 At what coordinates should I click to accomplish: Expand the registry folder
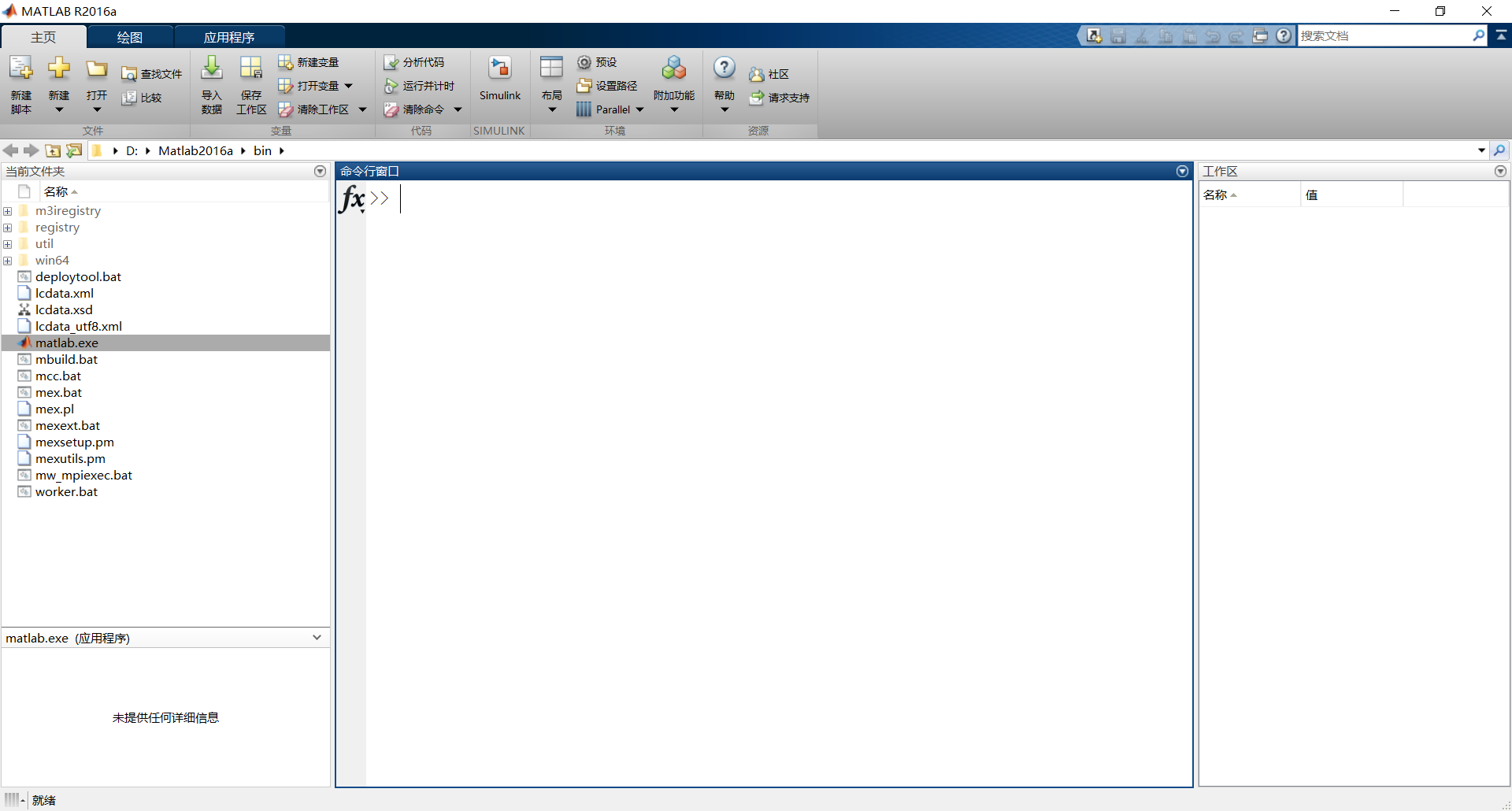pyautogui.click(x=7, y=228)
